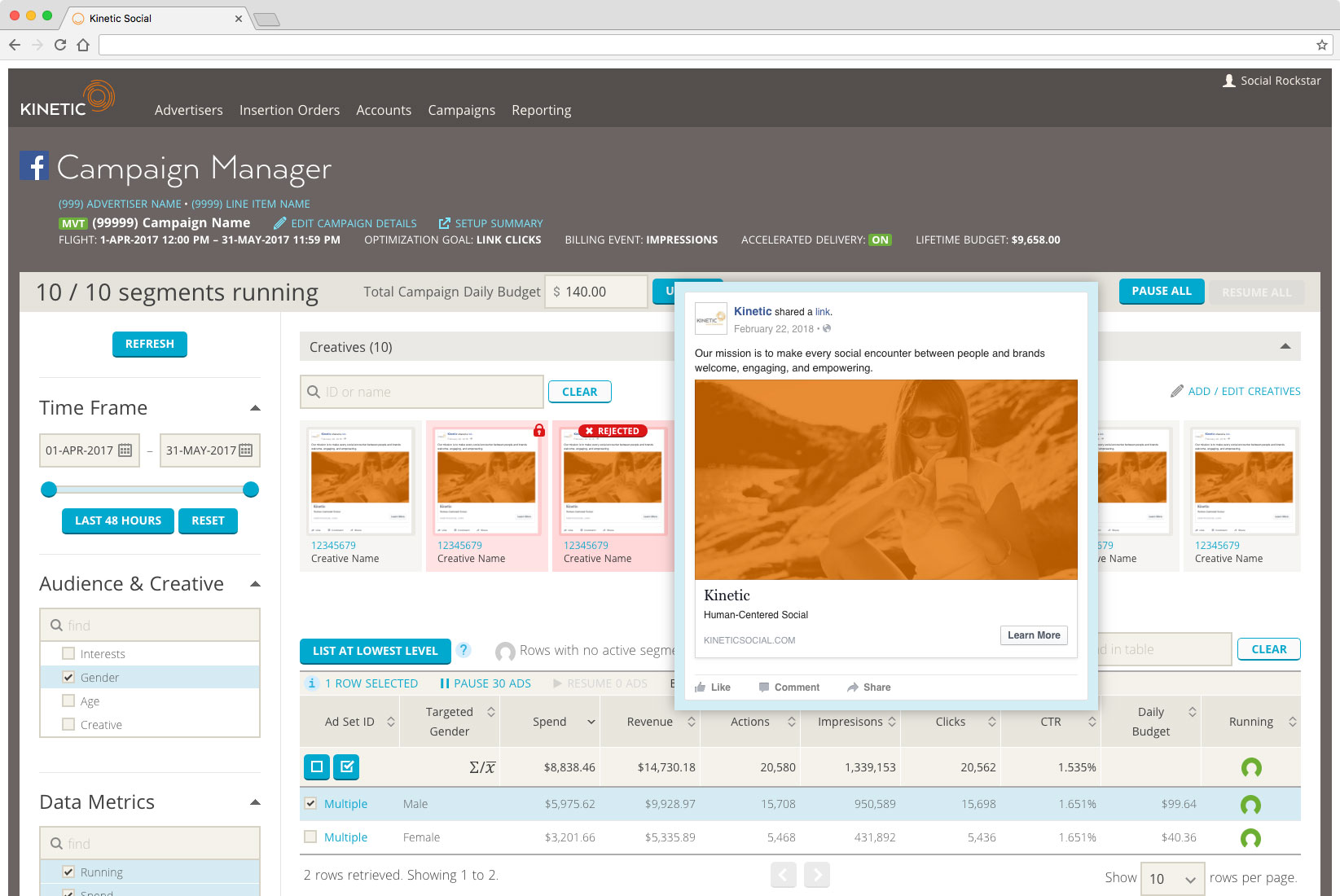Click the Like thumb icon in ad preview
Viewport: 1340px width, 896px height.
[x=701, y=687]
